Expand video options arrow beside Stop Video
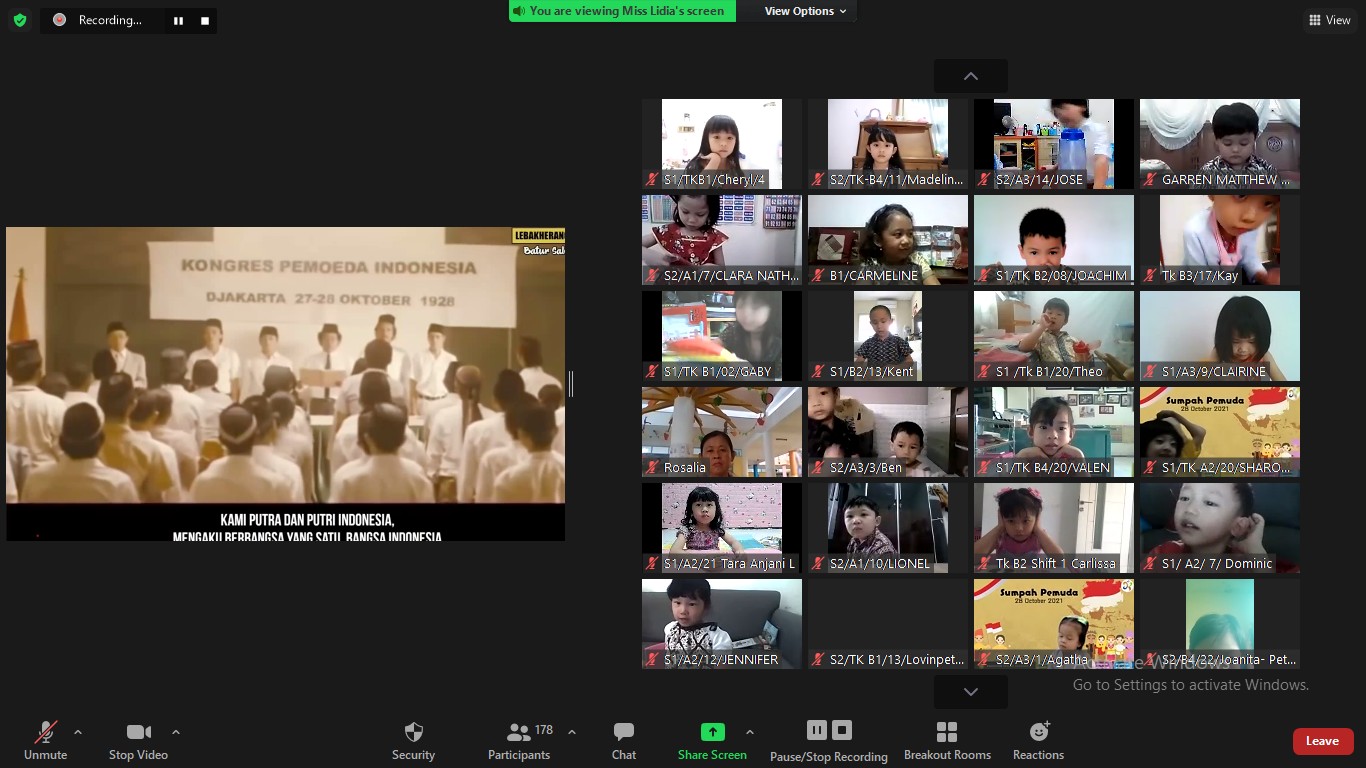 tap(176, 732)
